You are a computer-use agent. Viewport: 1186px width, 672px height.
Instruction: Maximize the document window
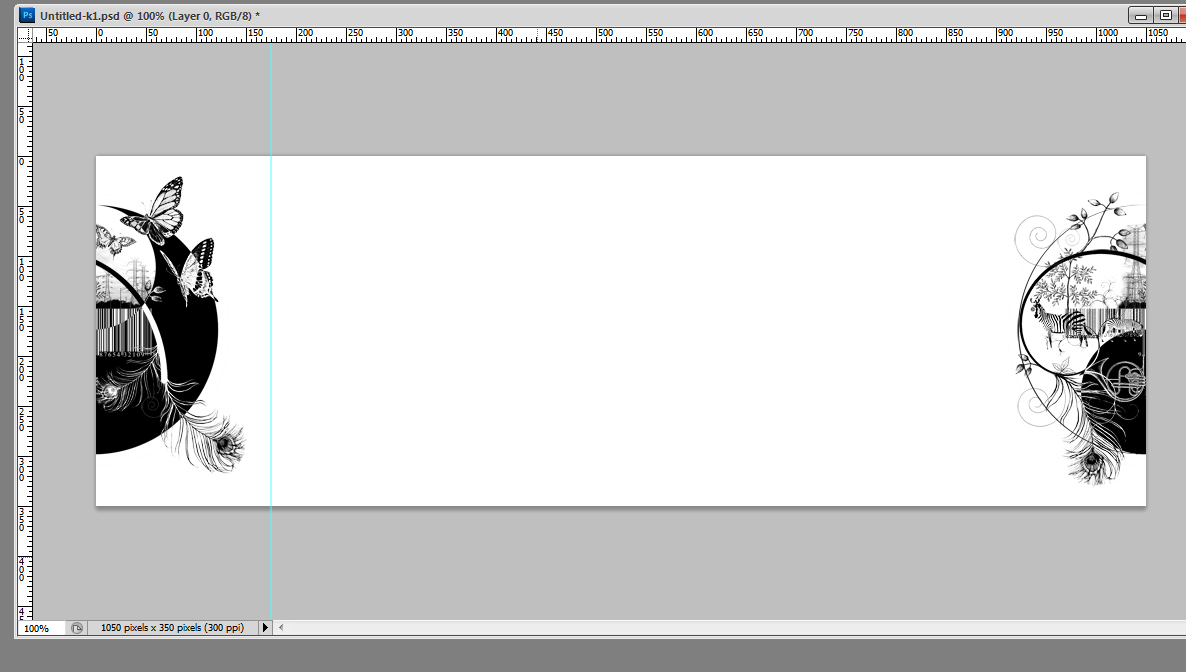[1166, 16]
